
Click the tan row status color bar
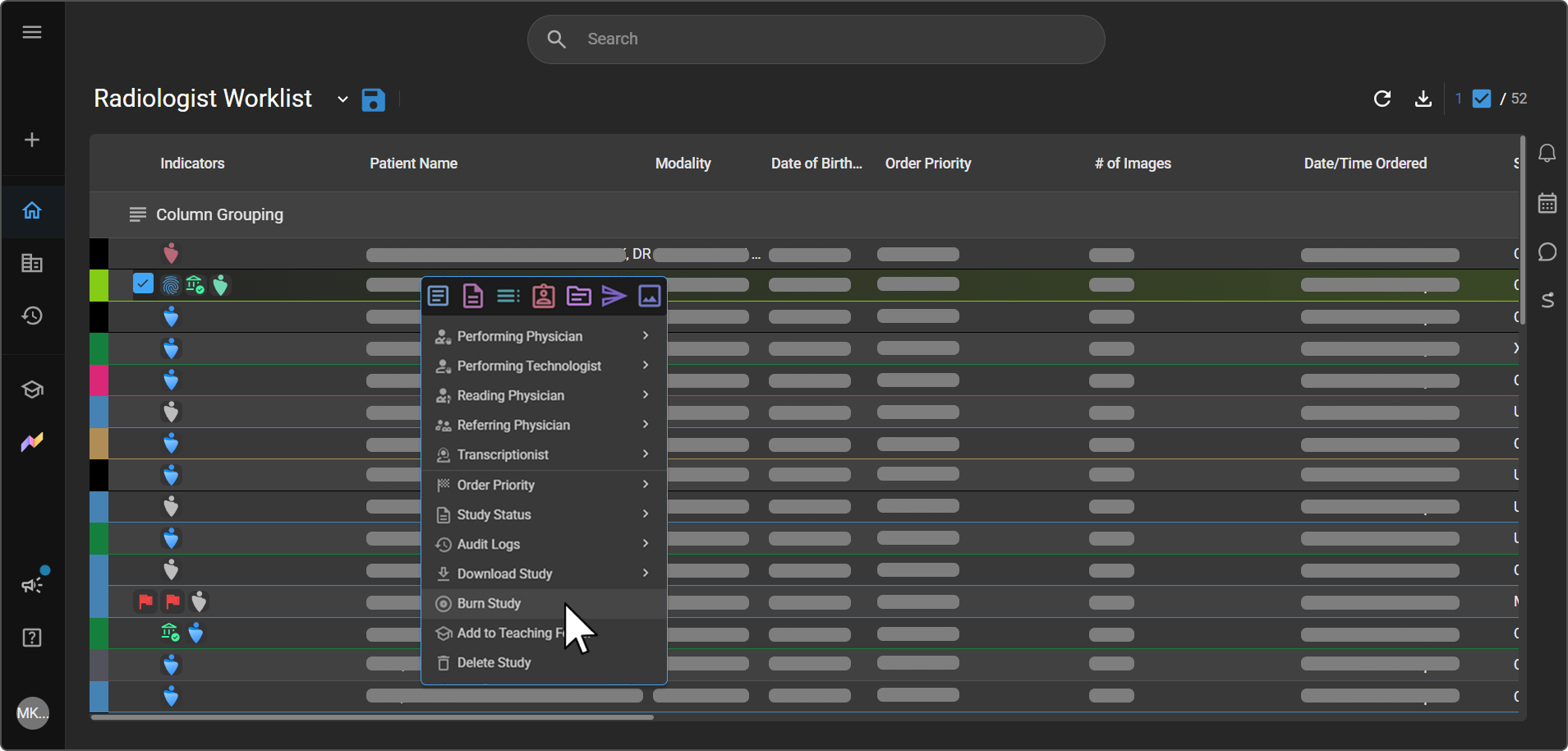pos(99,444)
